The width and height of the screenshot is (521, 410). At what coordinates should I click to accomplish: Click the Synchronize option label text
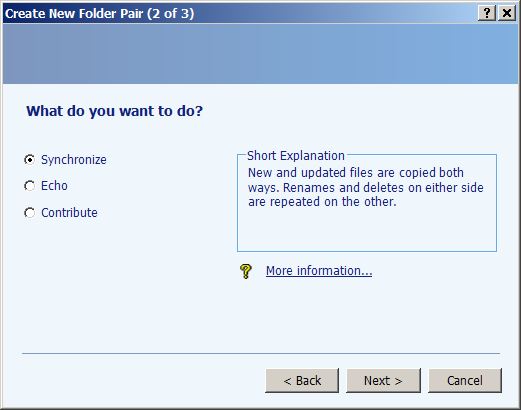[x=74, y=160]
